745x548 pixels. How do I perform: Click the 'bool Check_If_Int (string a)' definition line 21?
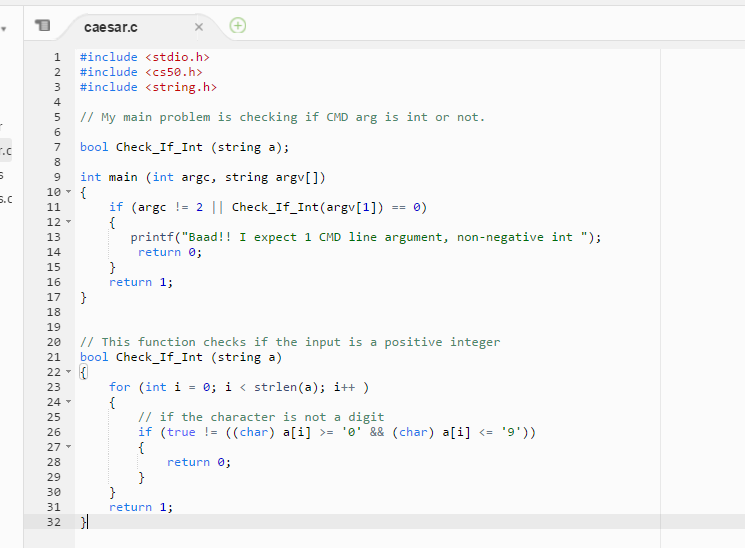tap(181, 357)
